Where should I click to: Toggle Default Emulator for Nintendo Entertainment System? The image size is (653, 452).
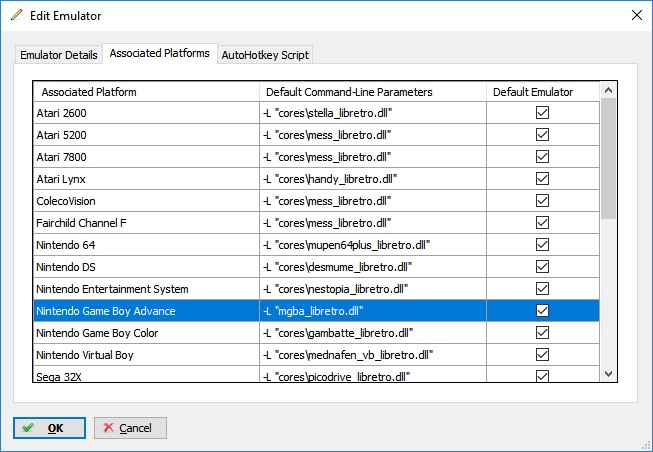[x=542, y=289]
